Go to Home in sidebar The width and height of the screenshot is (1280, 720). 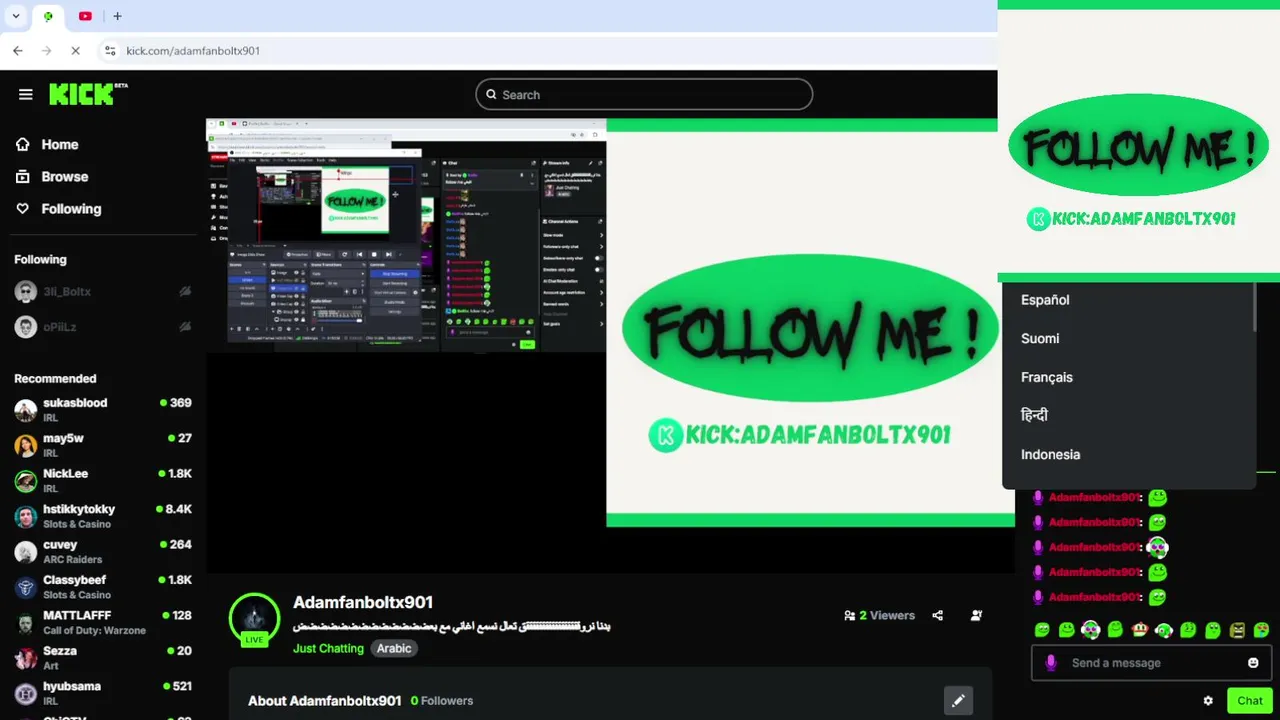pyautogui.click(x=46, y=144)
